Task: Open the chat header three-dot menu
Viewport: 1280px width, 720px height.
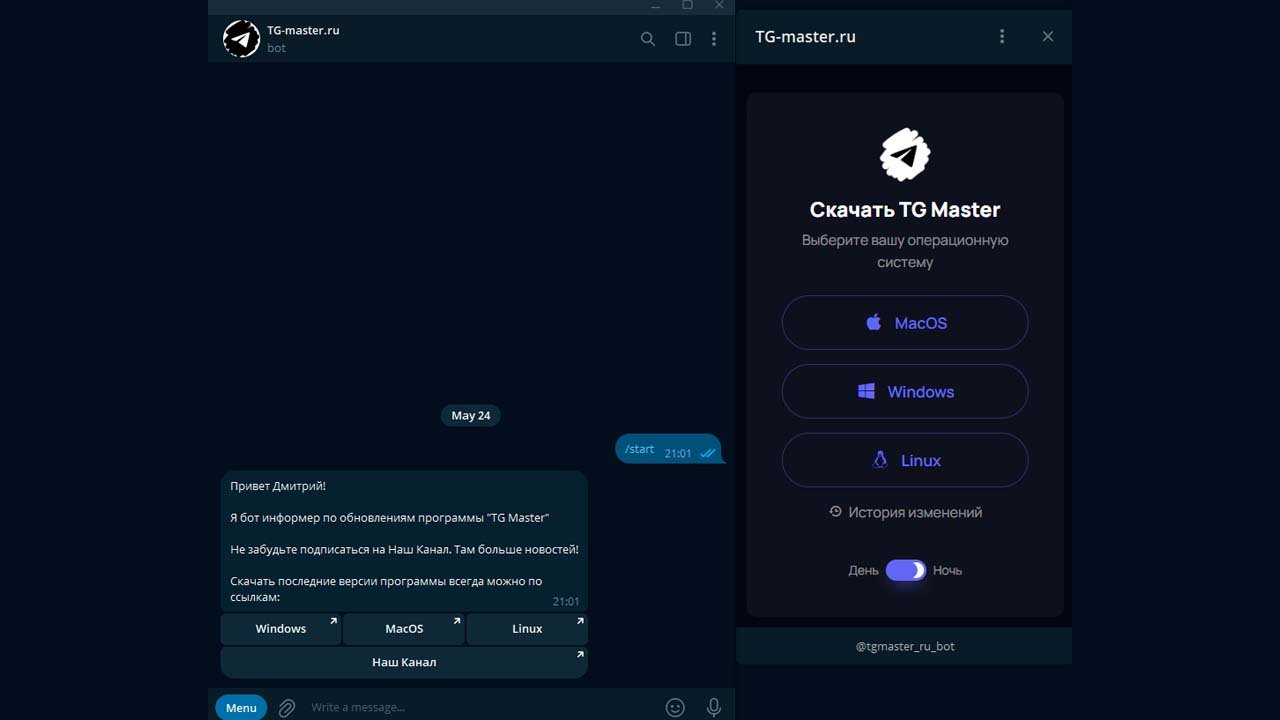Action: 714,39
